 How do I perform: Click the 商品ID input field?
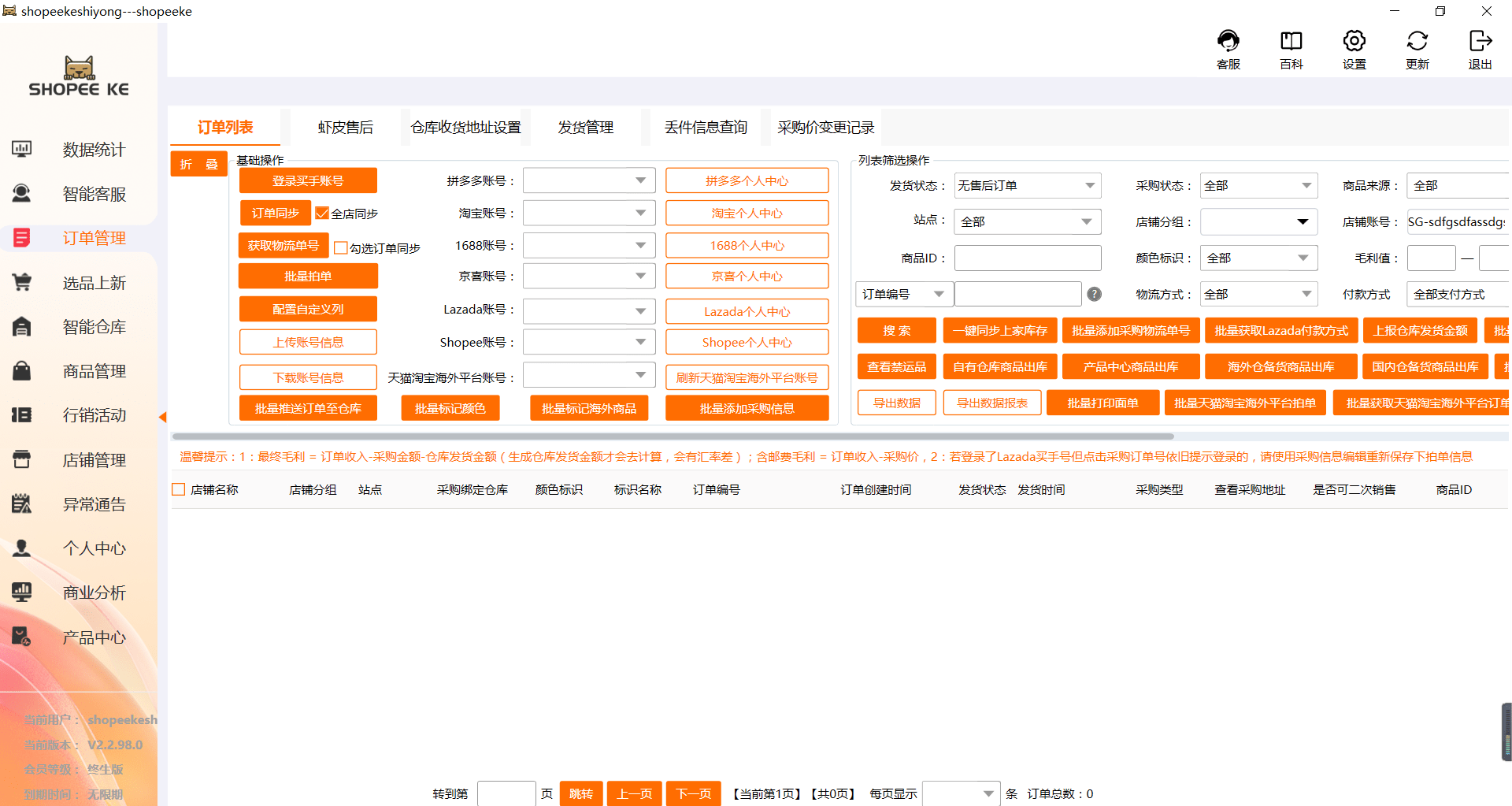coord(1027,258)
